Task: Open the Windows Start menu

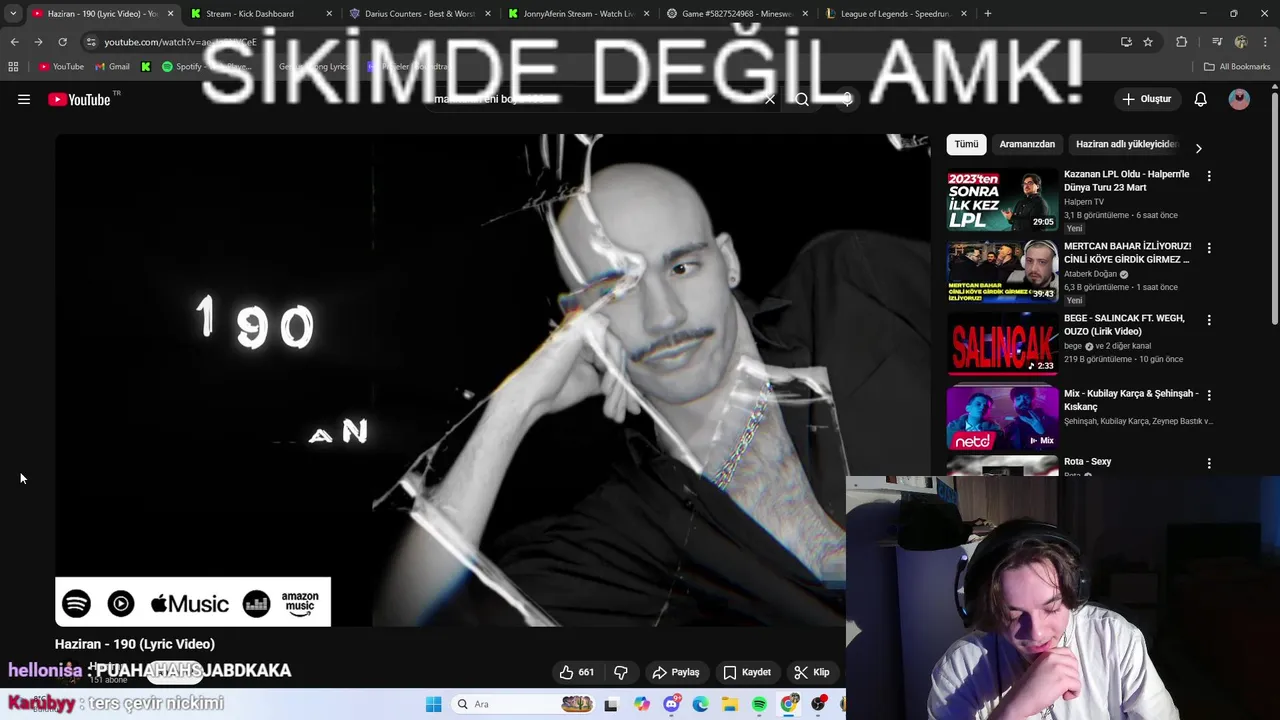Action: point(433,704)
